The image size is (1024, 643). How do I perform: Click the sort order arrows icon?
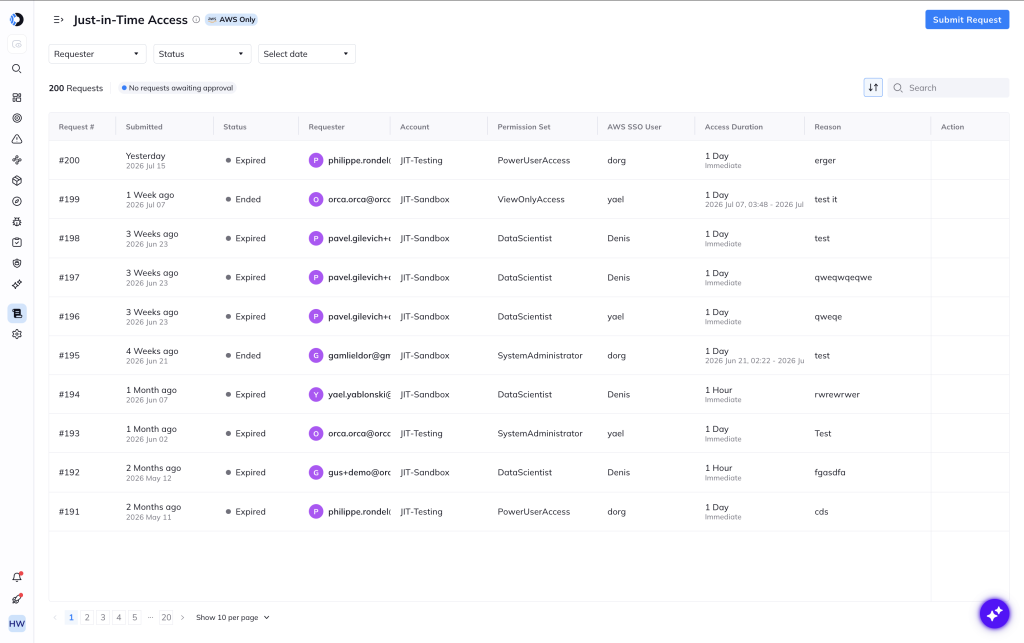click(873, 87)
